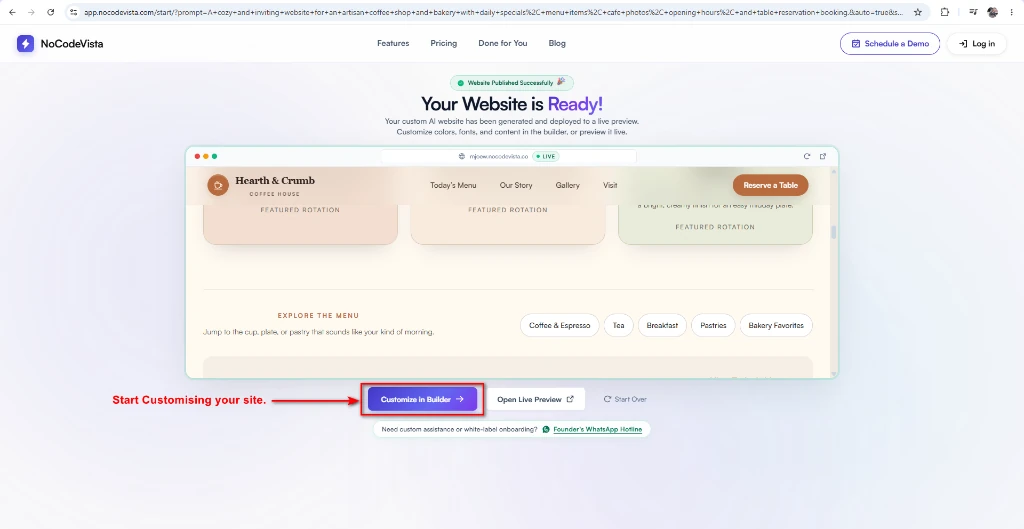Viewport: 1024px width, 529px height.
Task: Click the Website Published Successfully badge
Action: [x=511, y=83]
